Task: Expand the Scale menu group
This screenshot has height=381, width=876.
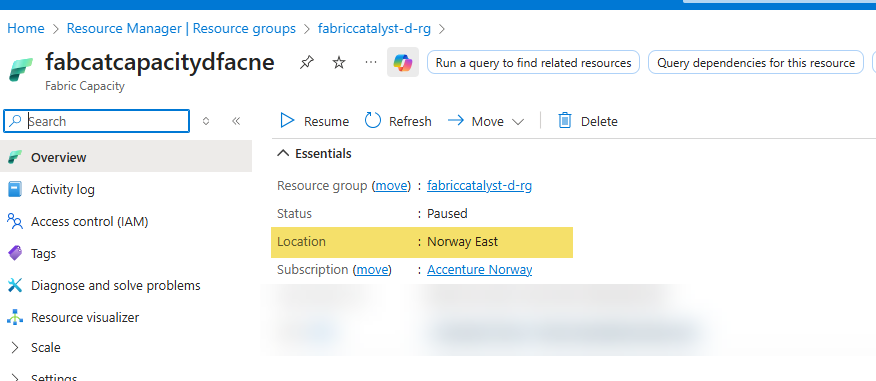Action: pos(15,347)
